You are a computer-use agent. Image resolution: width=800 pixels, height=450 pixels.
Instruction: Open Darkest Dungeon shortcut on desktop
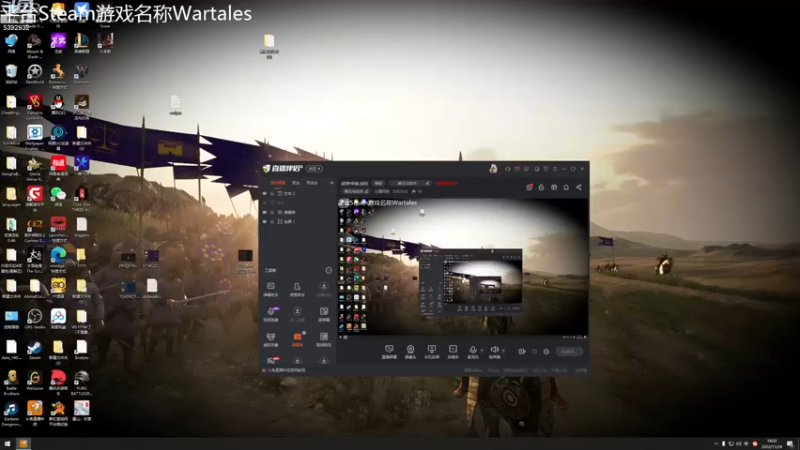pyautogui.click(x=11, y=413)
